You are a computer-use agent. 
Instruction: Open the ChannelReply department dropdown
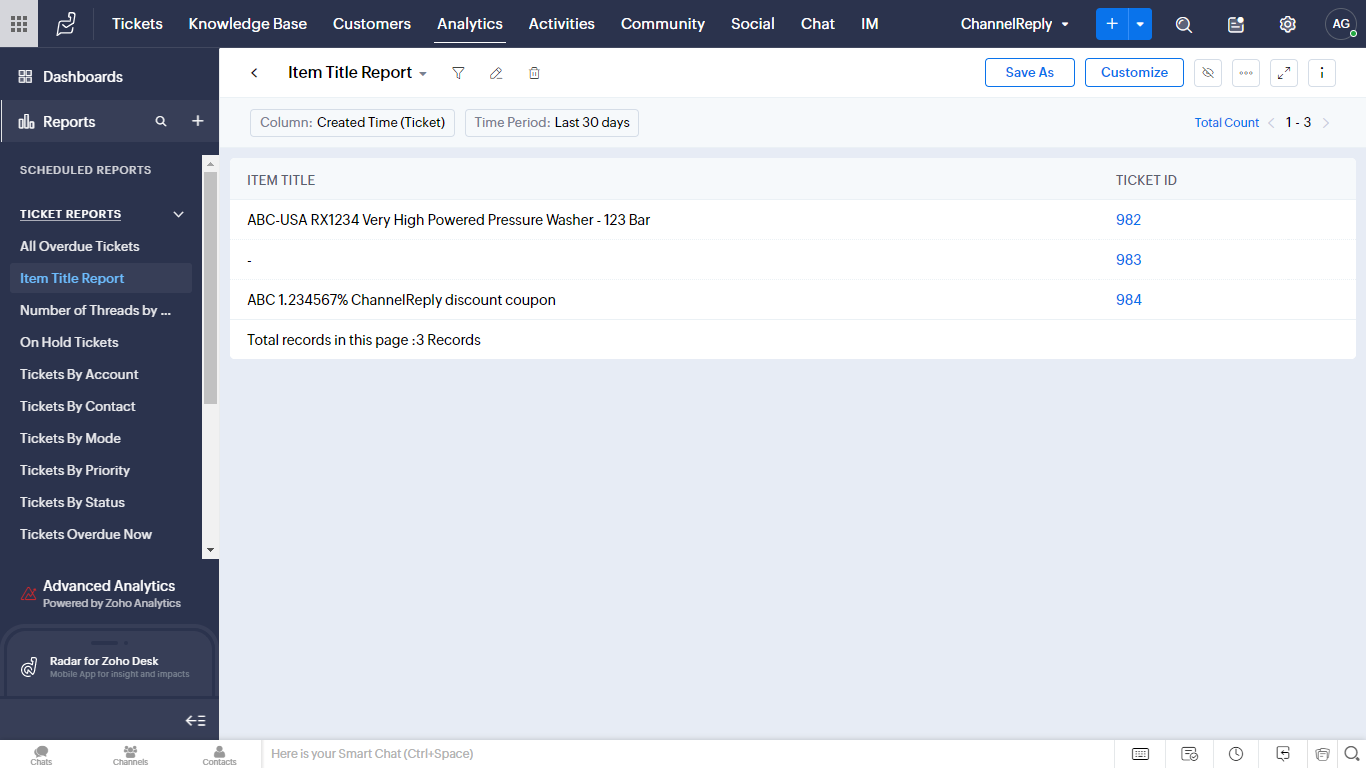[x=1015, y=24]
